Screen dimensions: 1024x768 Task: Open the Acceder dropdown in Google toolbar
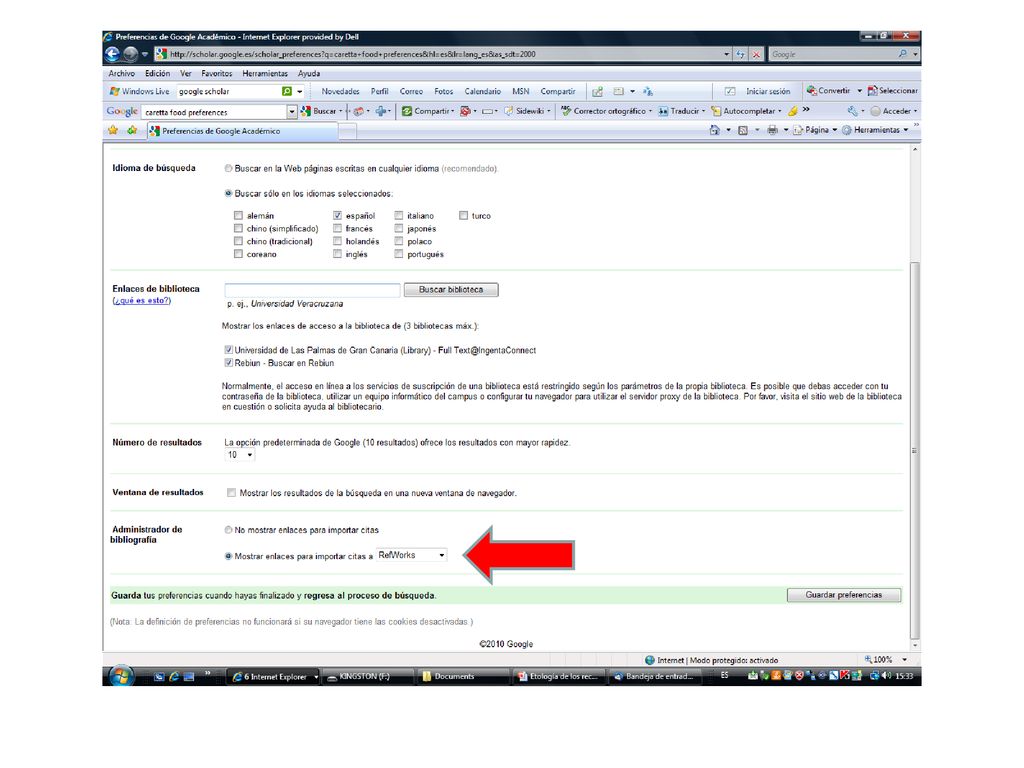pyautogui.click(x=895, y=111)
